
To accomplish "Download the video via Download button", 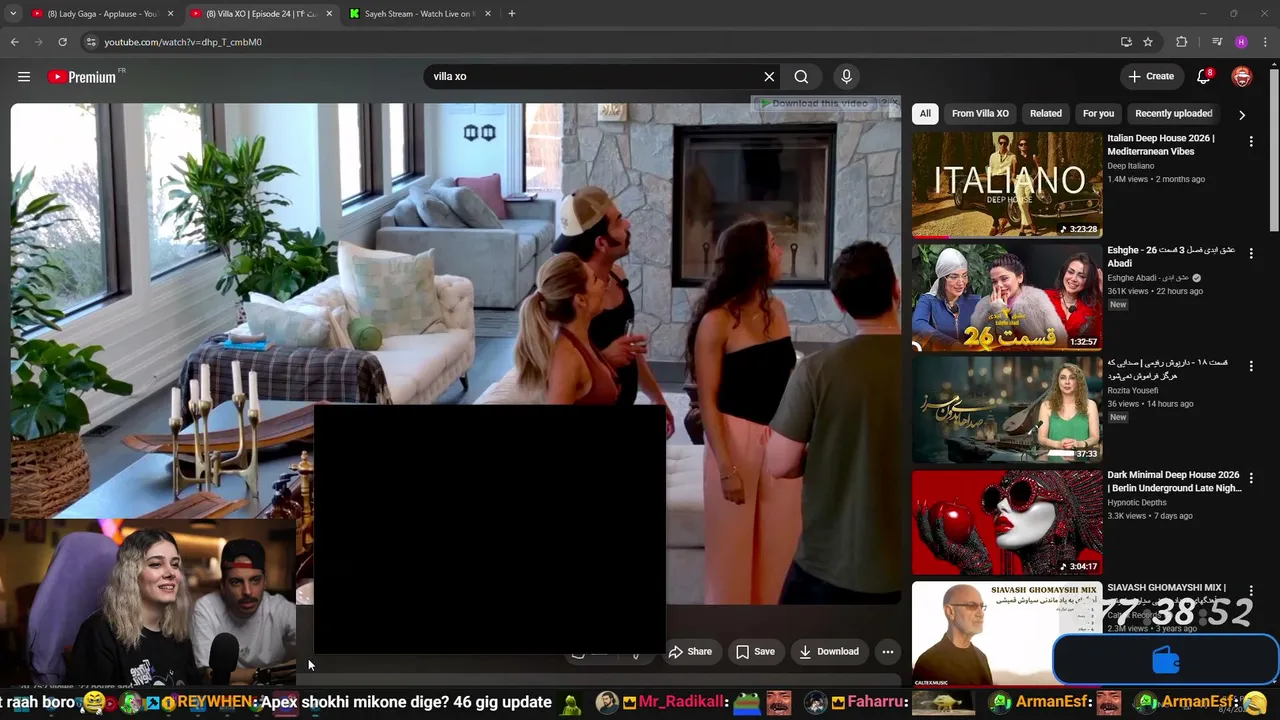I will 828,652.
